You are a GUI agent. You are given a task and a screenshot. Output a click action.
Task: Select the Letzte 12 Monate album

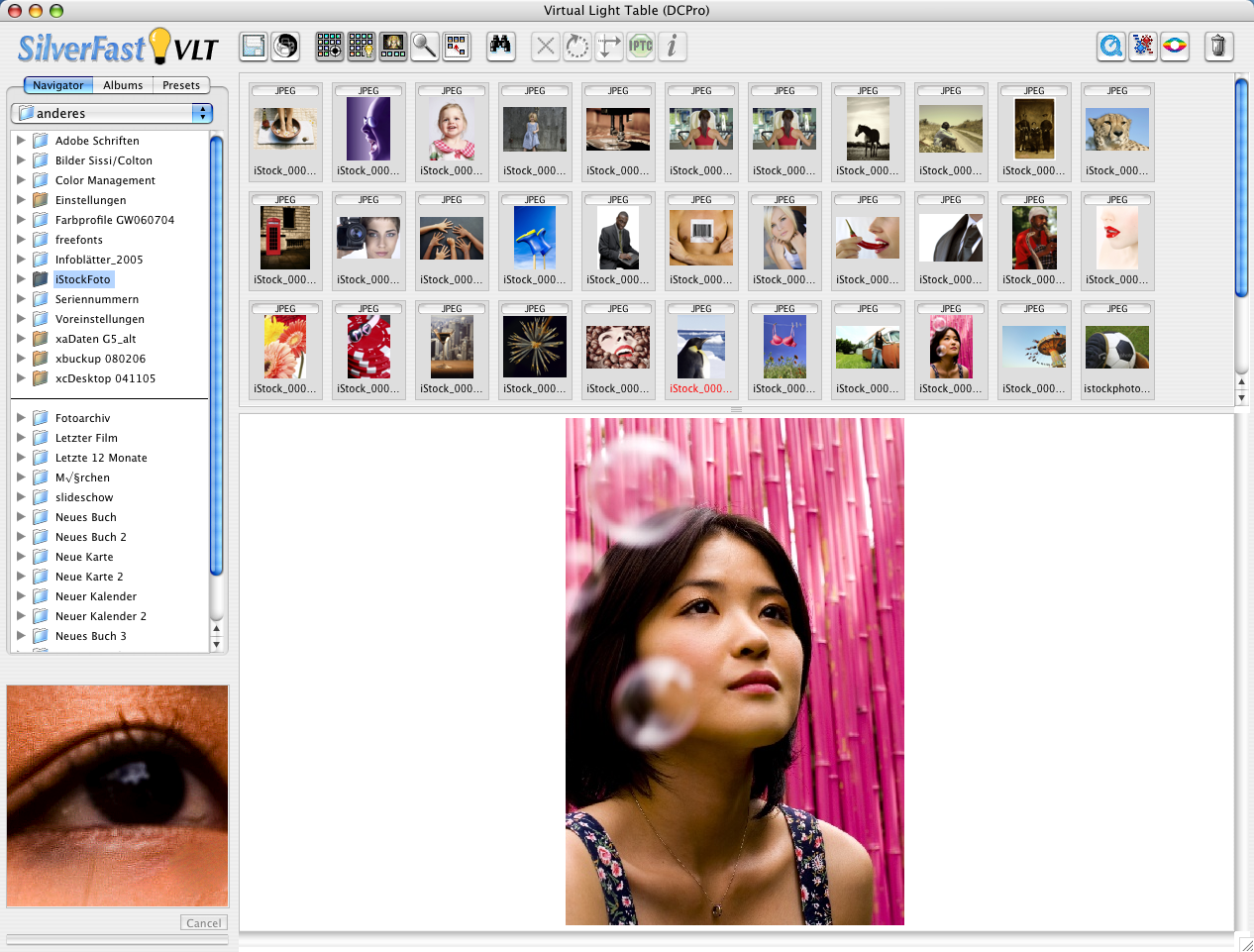click(x=101, y=458)
